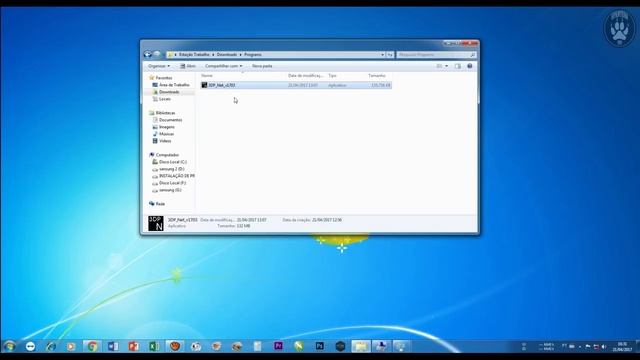Open the Action Center flag tray icon
Screen dimensions: 640x360
point(588,347)
